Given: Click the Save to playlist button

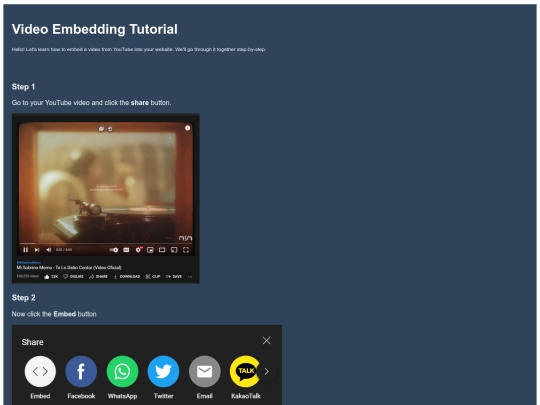Looking at the screenshot, I should 174,277.
